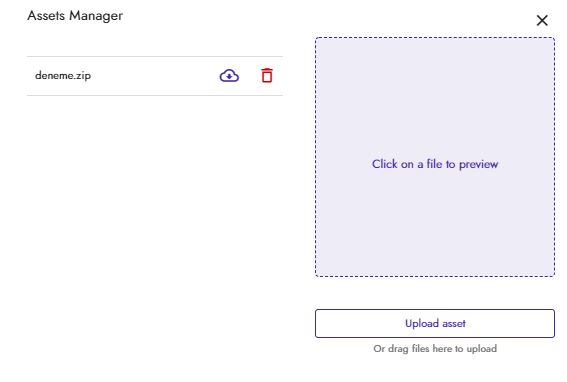Select the deneme.zip file row
Image resolution: width=567 pixels, height=382 pixels.
[x=155, y=76]
